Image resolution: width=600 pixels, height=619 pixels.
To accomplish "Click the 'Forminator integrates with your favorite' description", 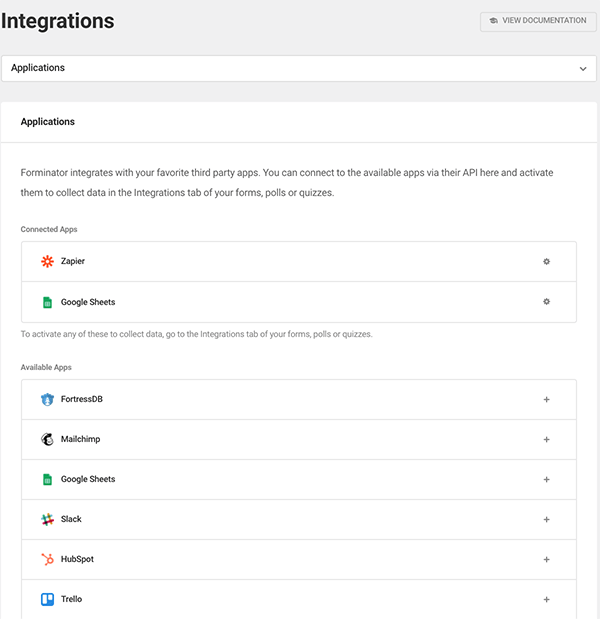I will click(287, 182).
